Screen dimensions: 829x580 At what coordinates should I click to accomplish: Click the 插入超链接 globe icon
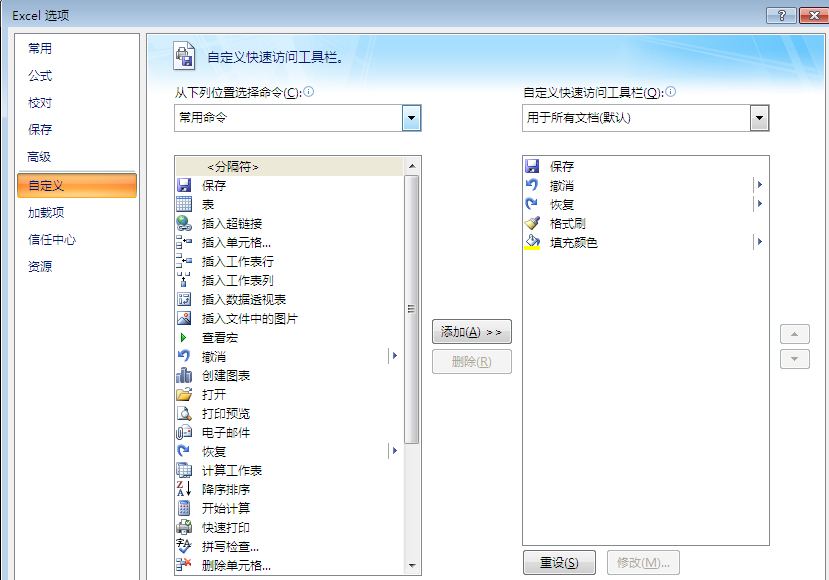point(184,223)
